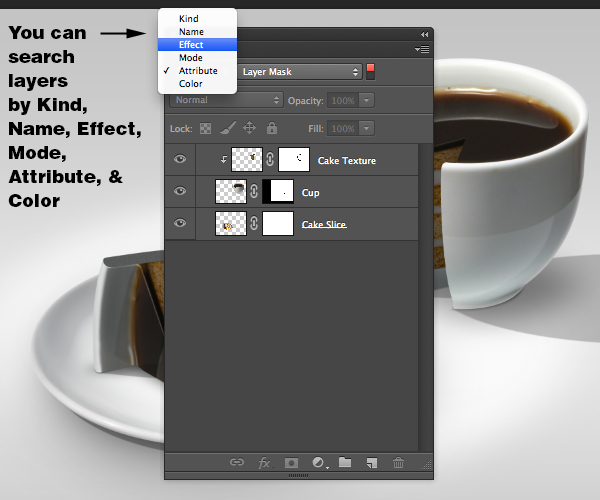This screenshot has width=600, height=500.
Task: Click the link layers icon
Action: 237,462
